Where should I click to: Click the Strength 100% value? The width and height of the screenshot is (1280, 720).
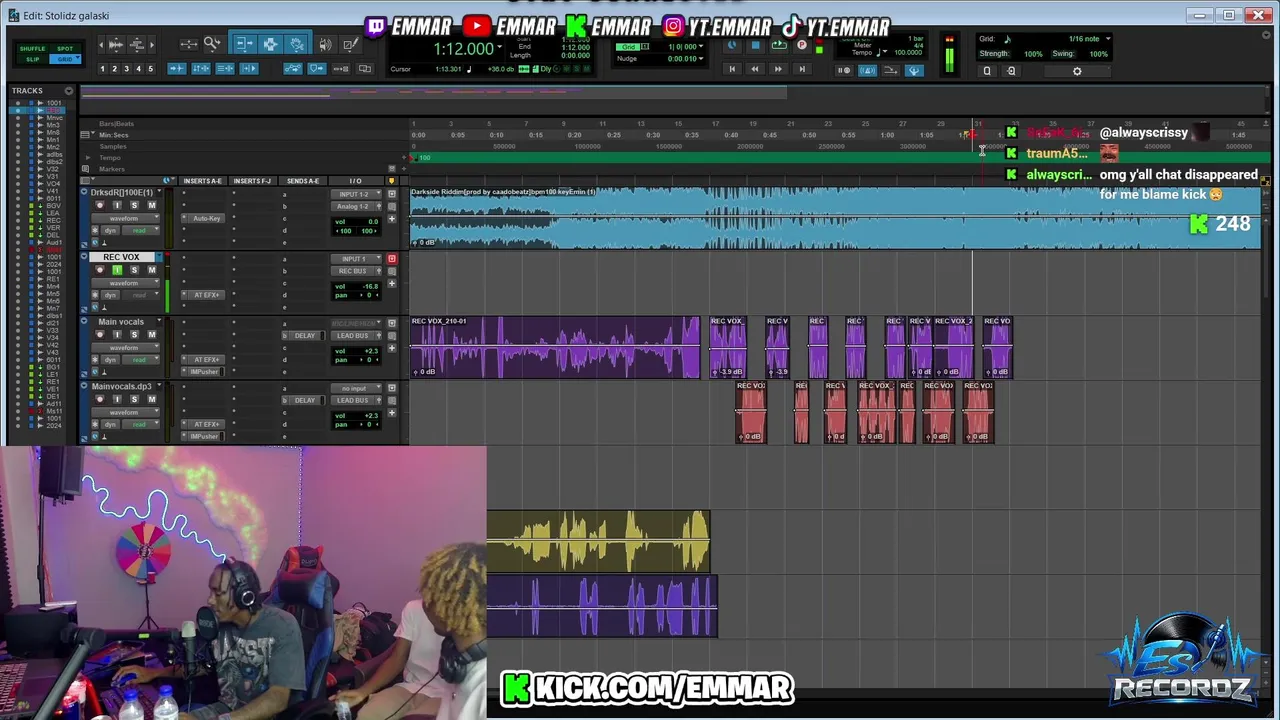[x=1033, y=54]
